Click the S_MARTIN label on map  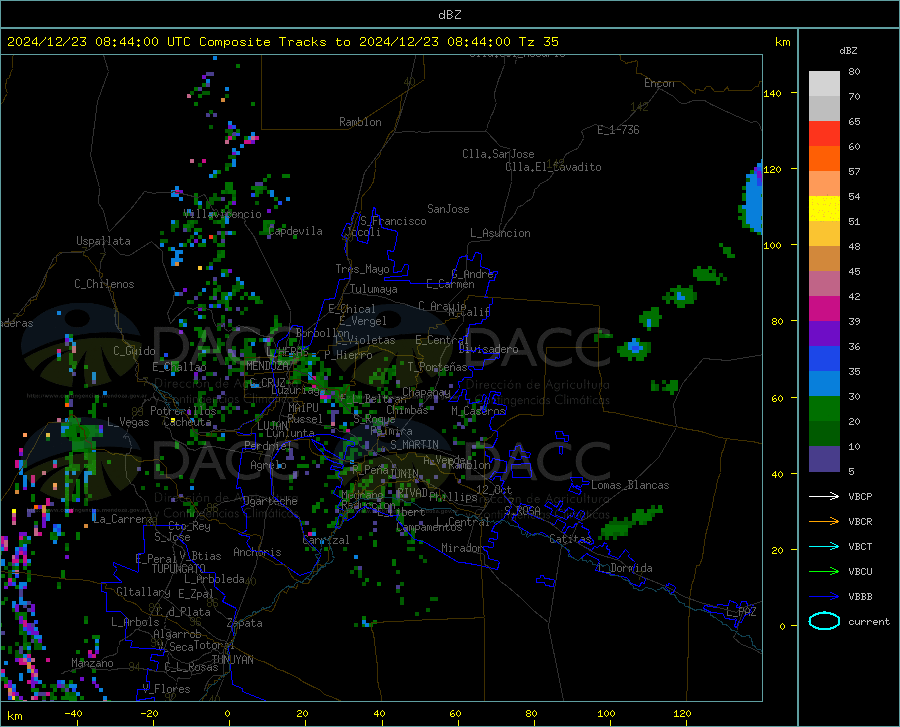[414, 445]
